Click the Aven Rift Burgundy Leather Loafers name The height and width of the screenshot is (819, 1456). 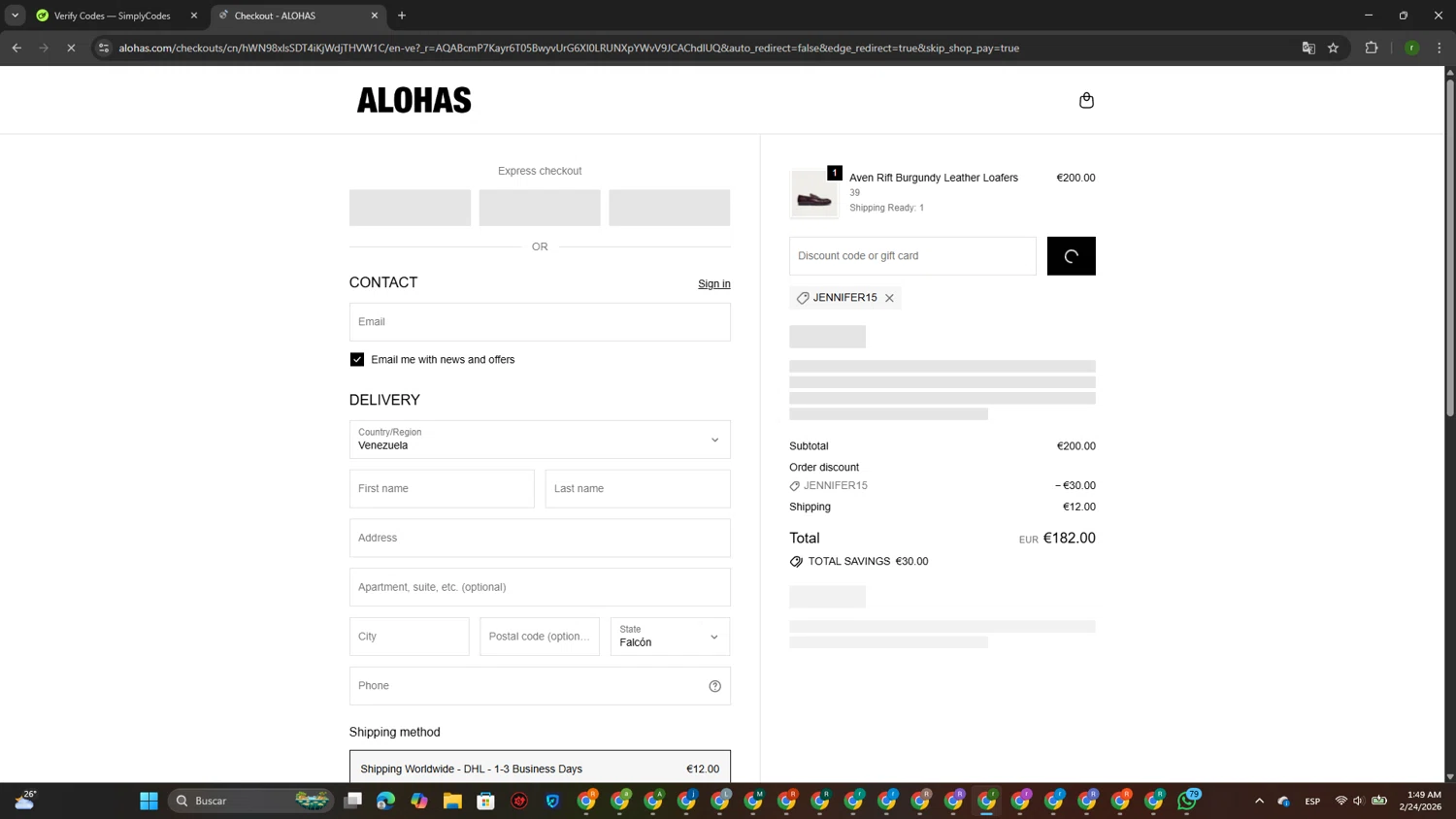(x=934, y=178)
